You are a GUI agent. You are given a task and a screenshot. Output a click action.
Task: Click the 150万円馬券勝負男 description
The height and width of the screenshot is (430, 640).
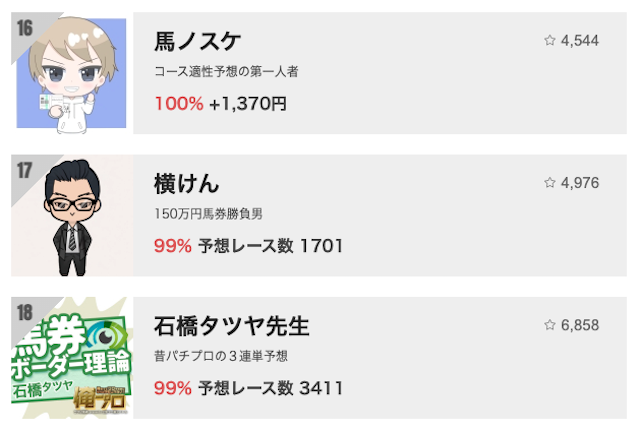[x=209, y=214]
